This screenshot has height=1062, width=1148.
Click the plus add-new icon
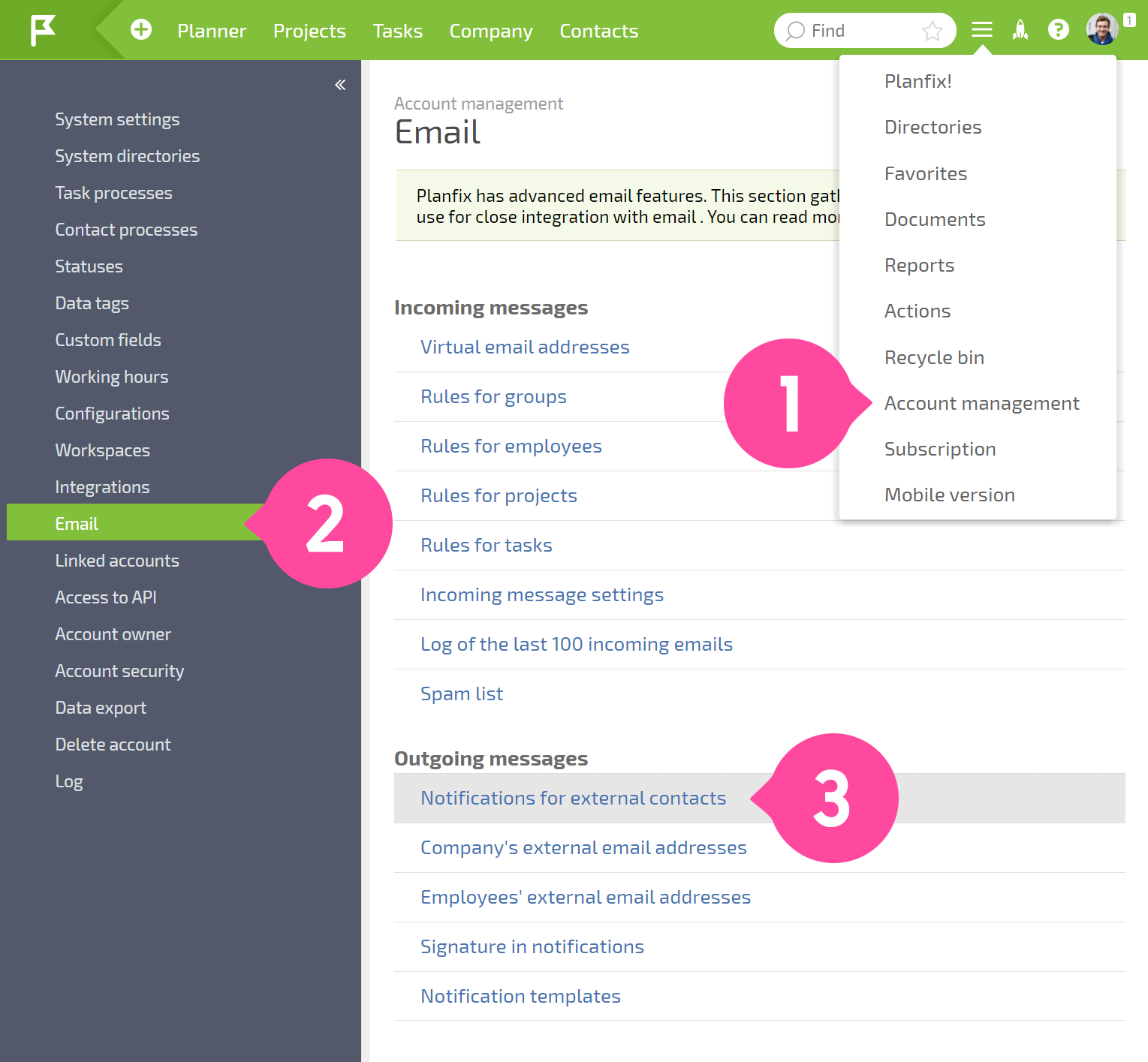click(141, 29)
